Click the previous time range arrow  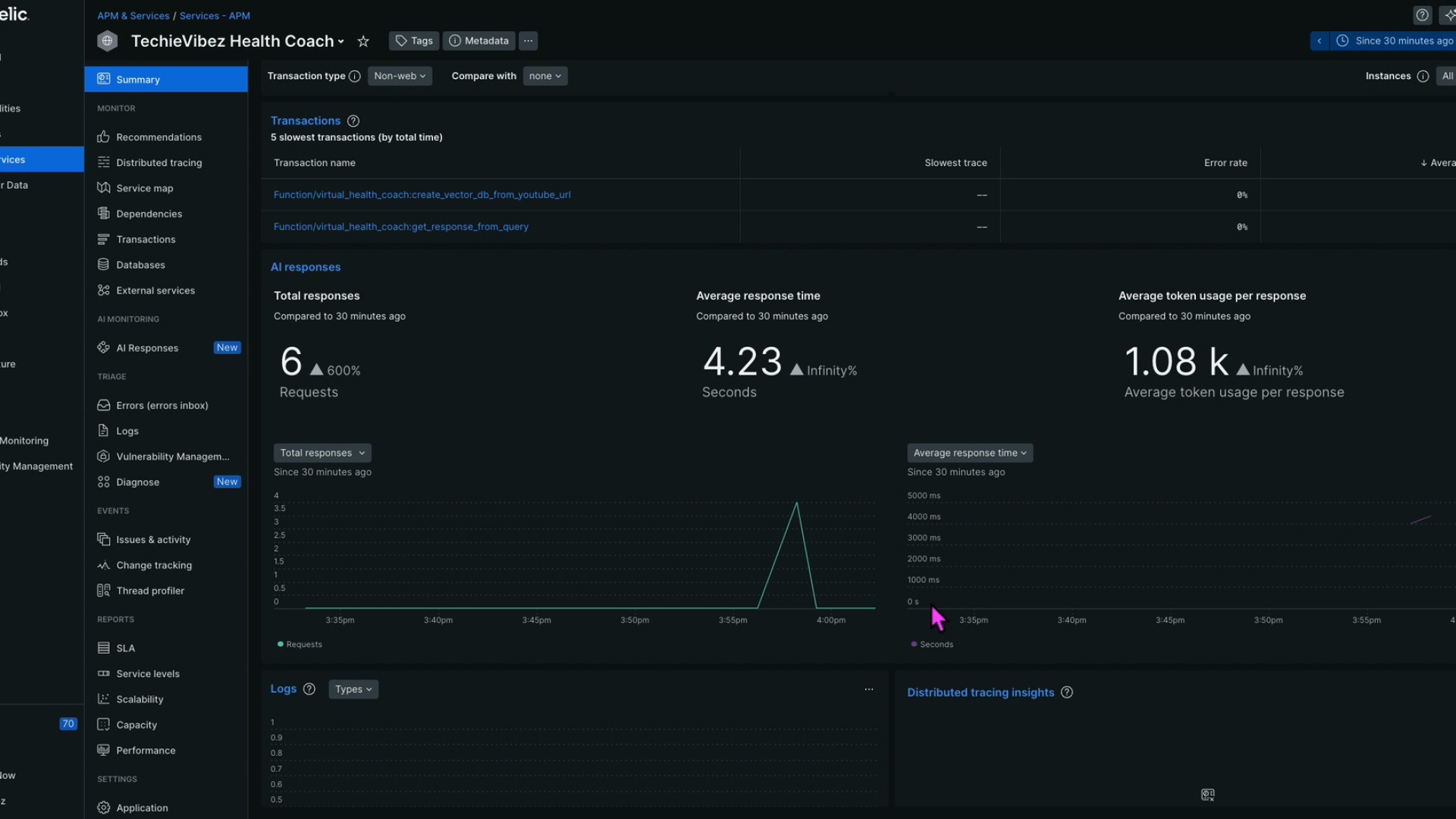coord(1319,41)
